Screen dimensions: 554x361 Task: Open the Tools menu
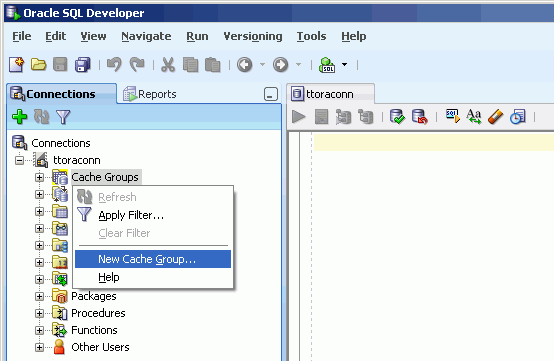(x=311, y=36)
